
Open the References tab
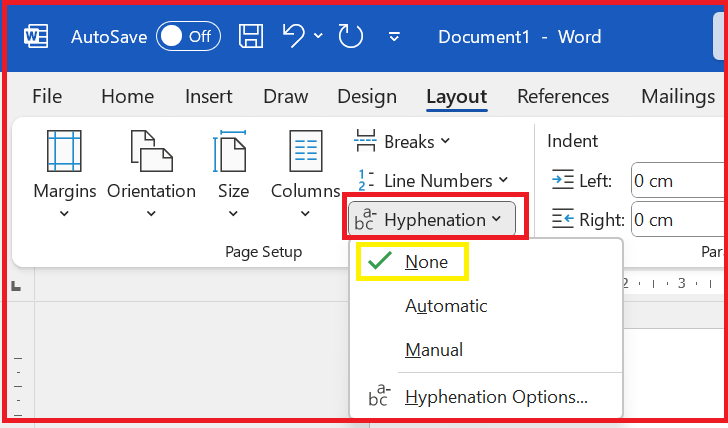click(563, 97)
